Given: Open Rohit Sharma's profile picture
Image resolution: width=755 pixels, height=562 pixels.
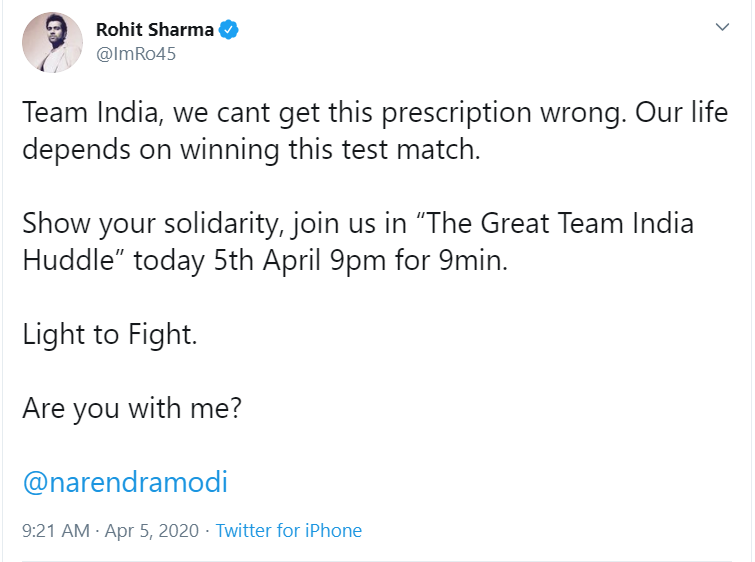Looking at the screenshot, I should pyautogui.click(x=52, y=43).
